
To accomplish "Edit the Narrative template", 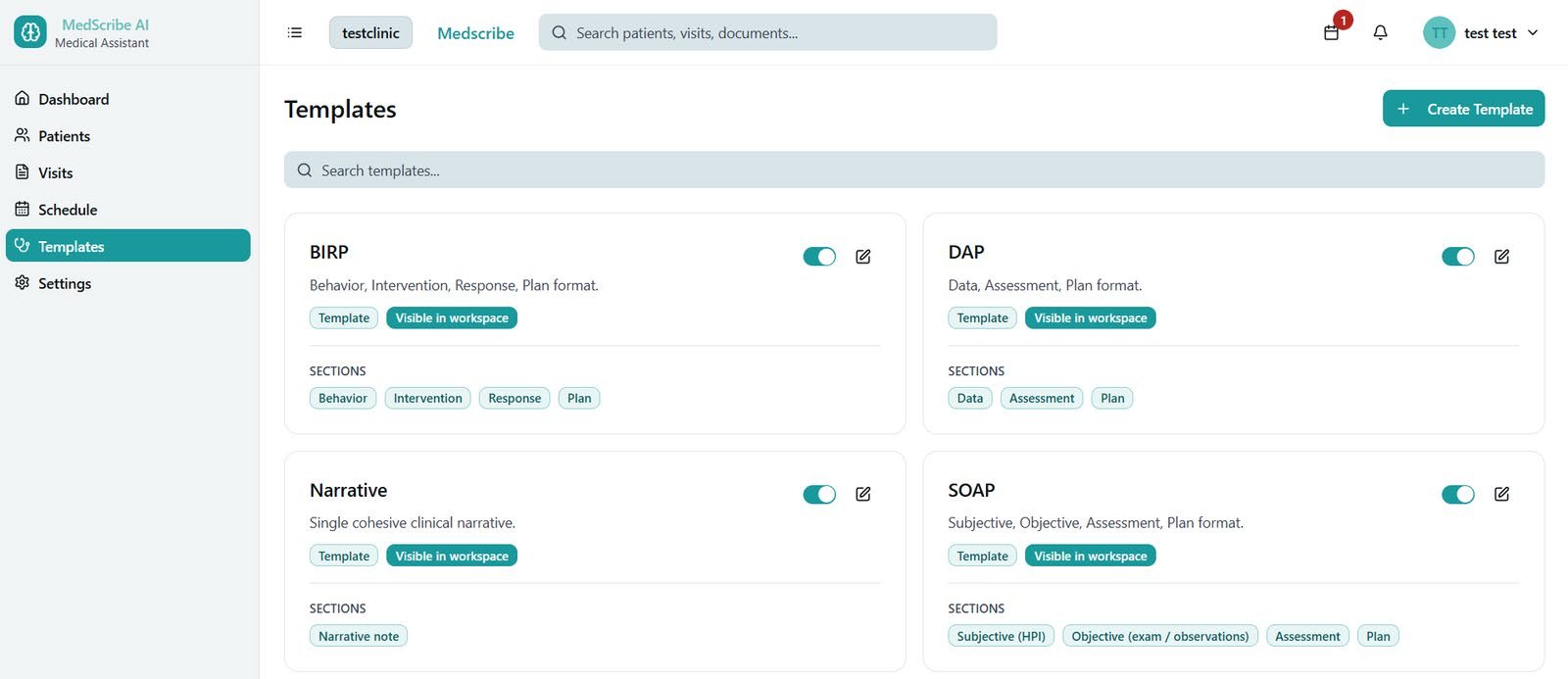I will (x=863, y=494).
